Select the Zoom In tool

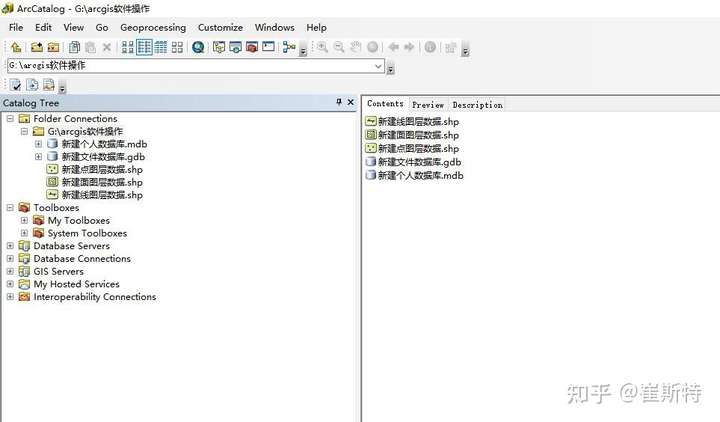[x=322, y=47]
